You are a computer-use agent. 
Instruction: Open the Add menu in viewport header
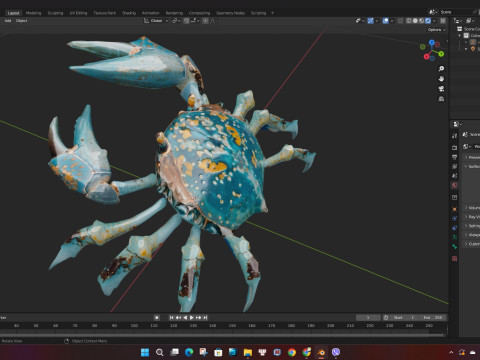(x=8, y=21)
